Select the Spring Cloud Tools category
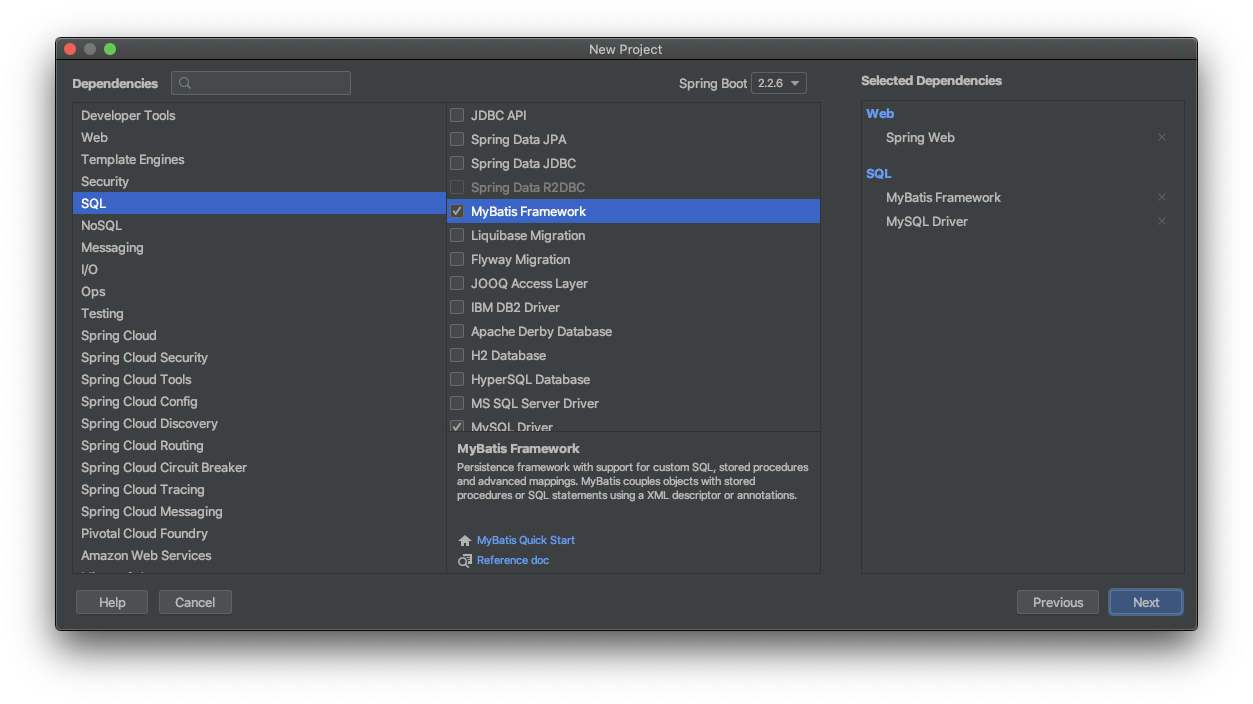1253x704 pixels. click(x=259, y=380)
